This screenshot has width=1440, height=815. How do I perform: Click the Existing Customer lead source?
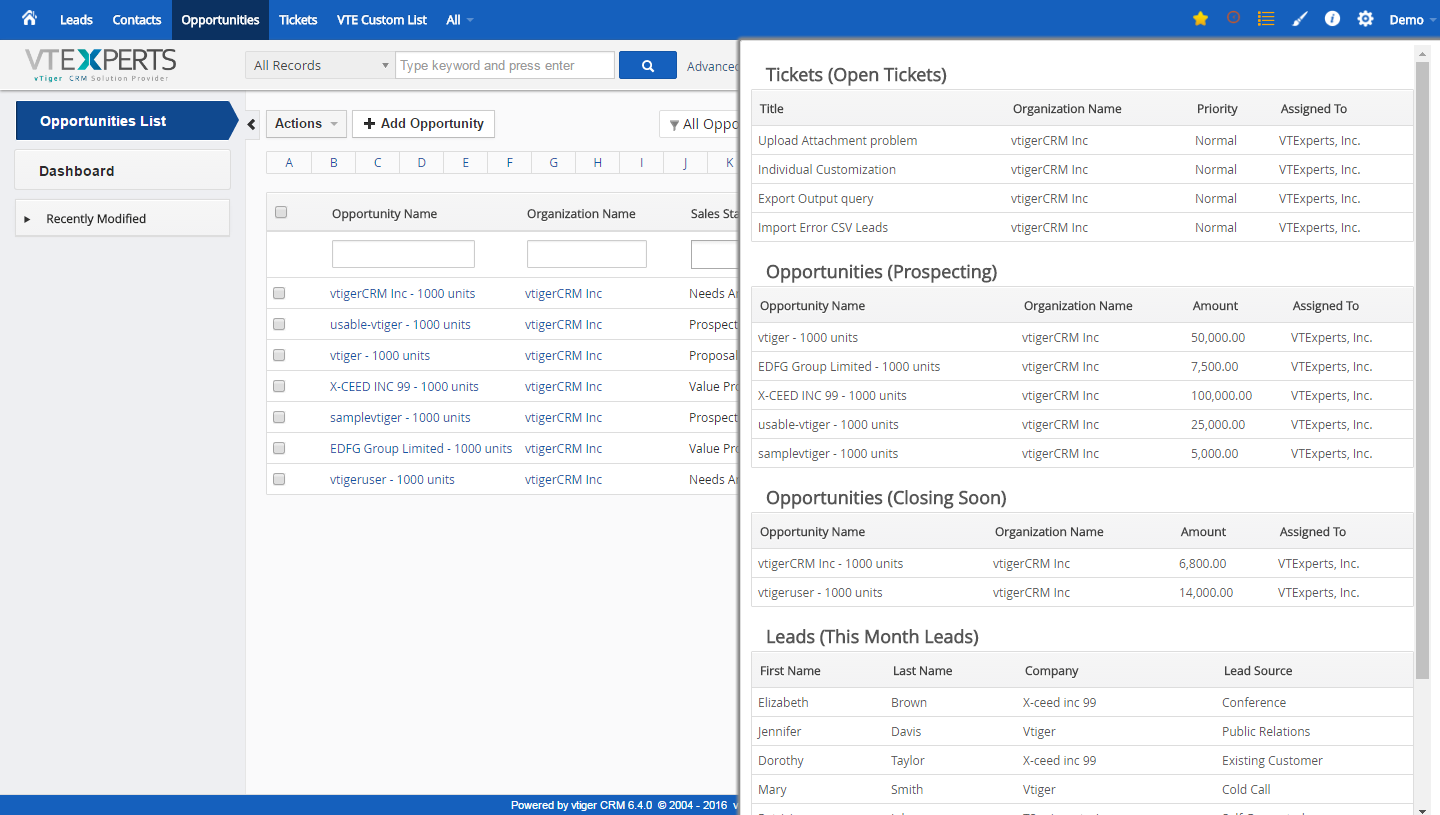pos(1272,760)
